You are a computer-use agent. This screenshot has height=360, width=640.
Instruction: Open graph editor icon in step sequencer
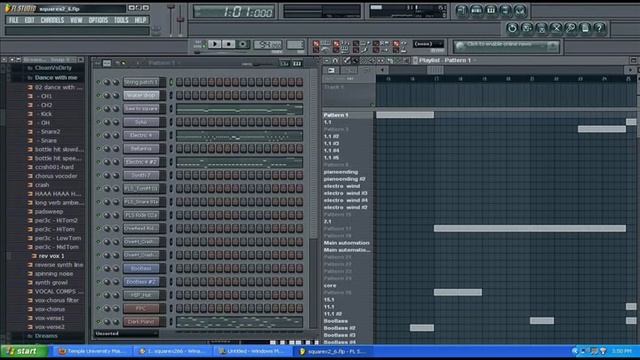[x=284, y=63]
